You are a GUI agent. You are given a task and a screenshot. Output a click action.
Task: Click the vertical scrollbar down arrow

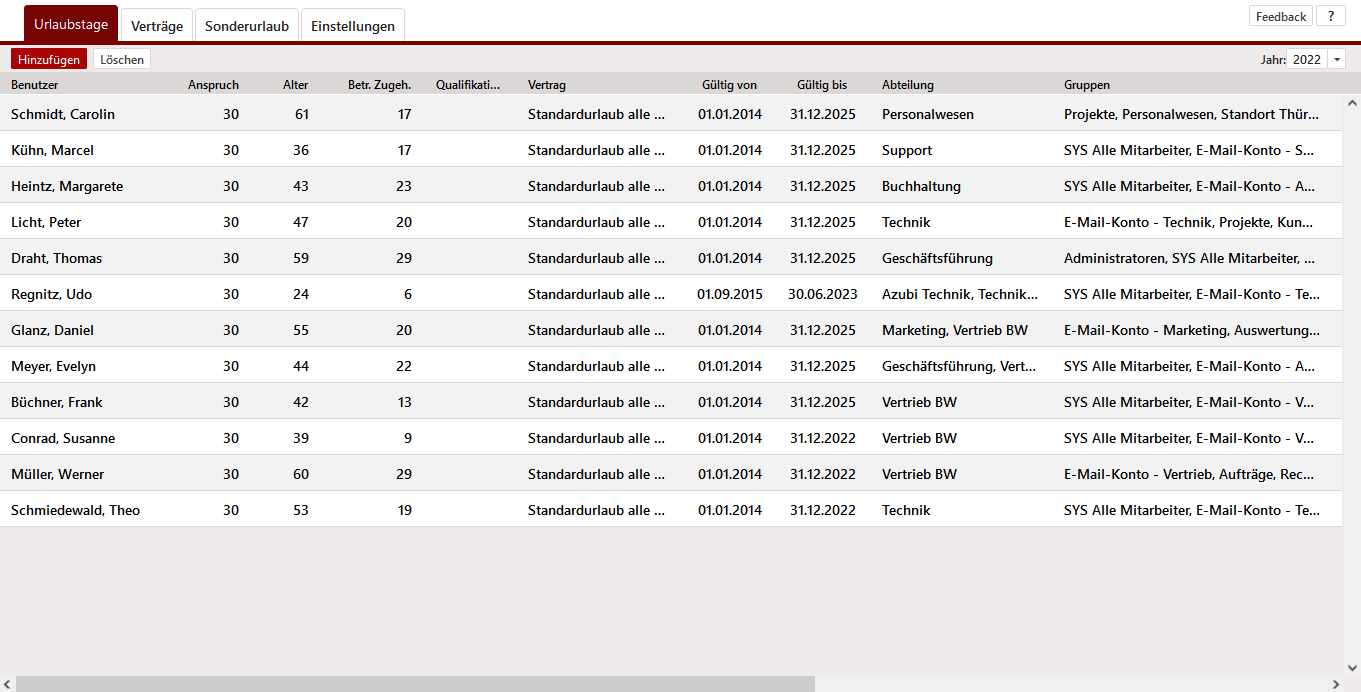point(1351,667)
